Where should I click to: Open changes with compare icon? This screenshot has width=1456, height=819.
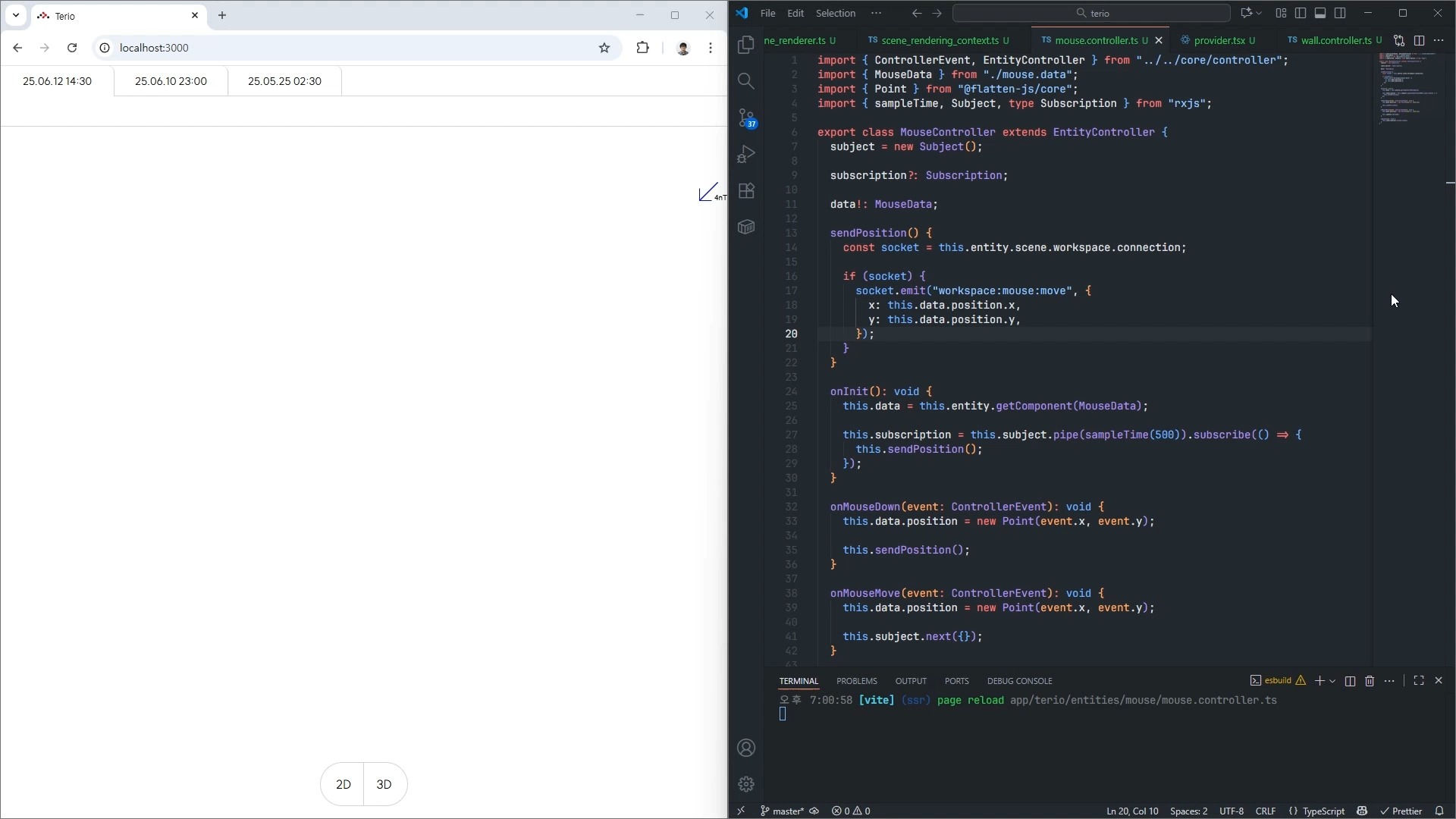tap(1399, 40)
